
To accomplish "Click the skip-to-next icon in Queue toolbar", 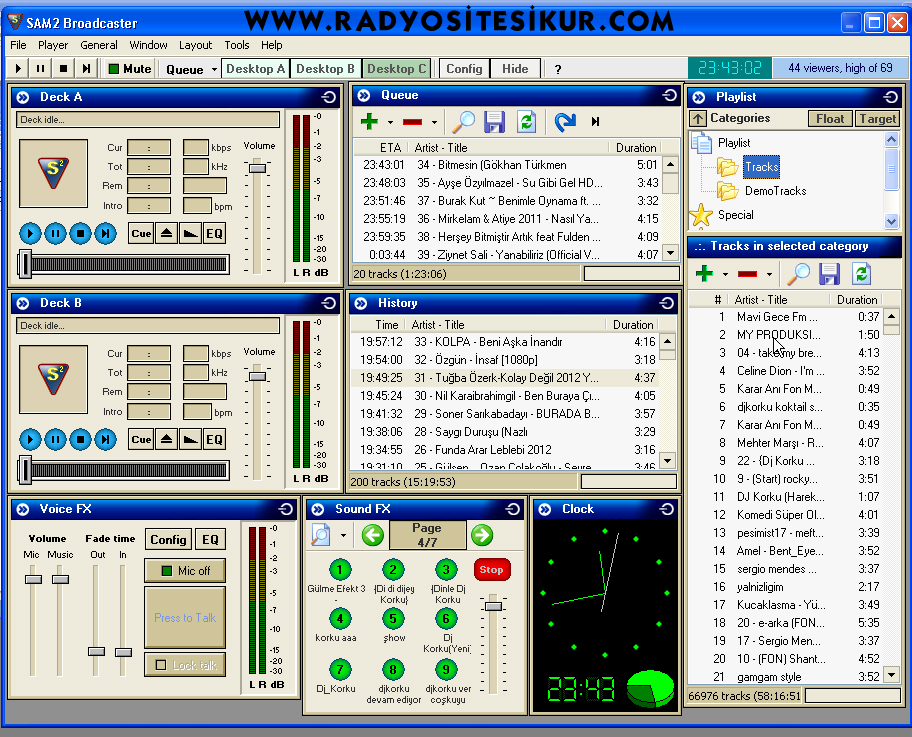I will (x=595, y=122).
